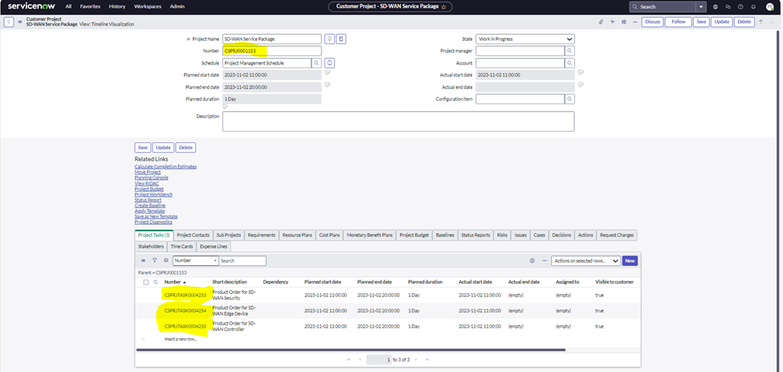
Task: Click New button in Project Tasks list
Action: click(630, 261)
